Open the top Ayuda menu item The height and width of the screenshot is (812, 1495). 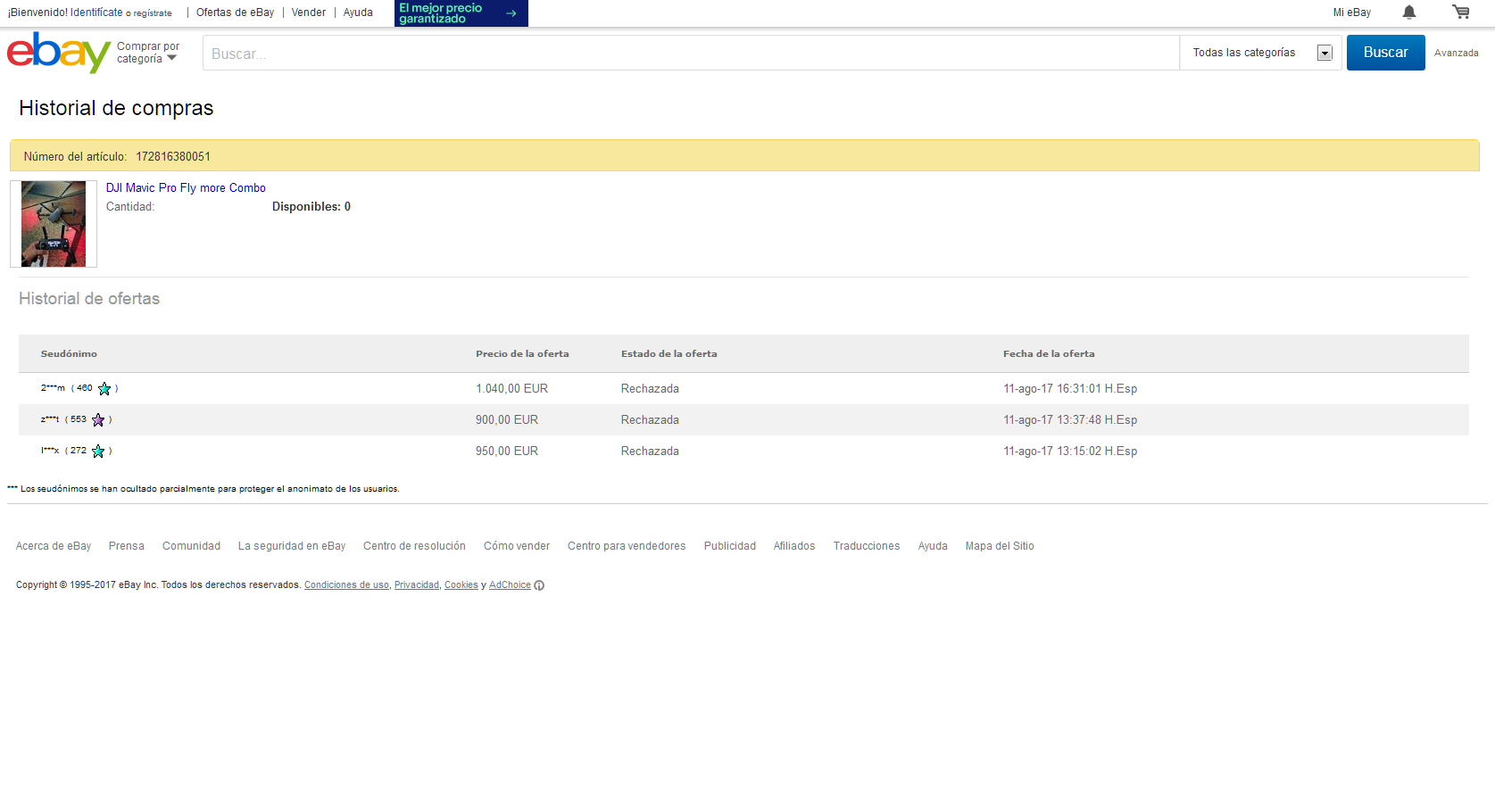click(358, 12)
